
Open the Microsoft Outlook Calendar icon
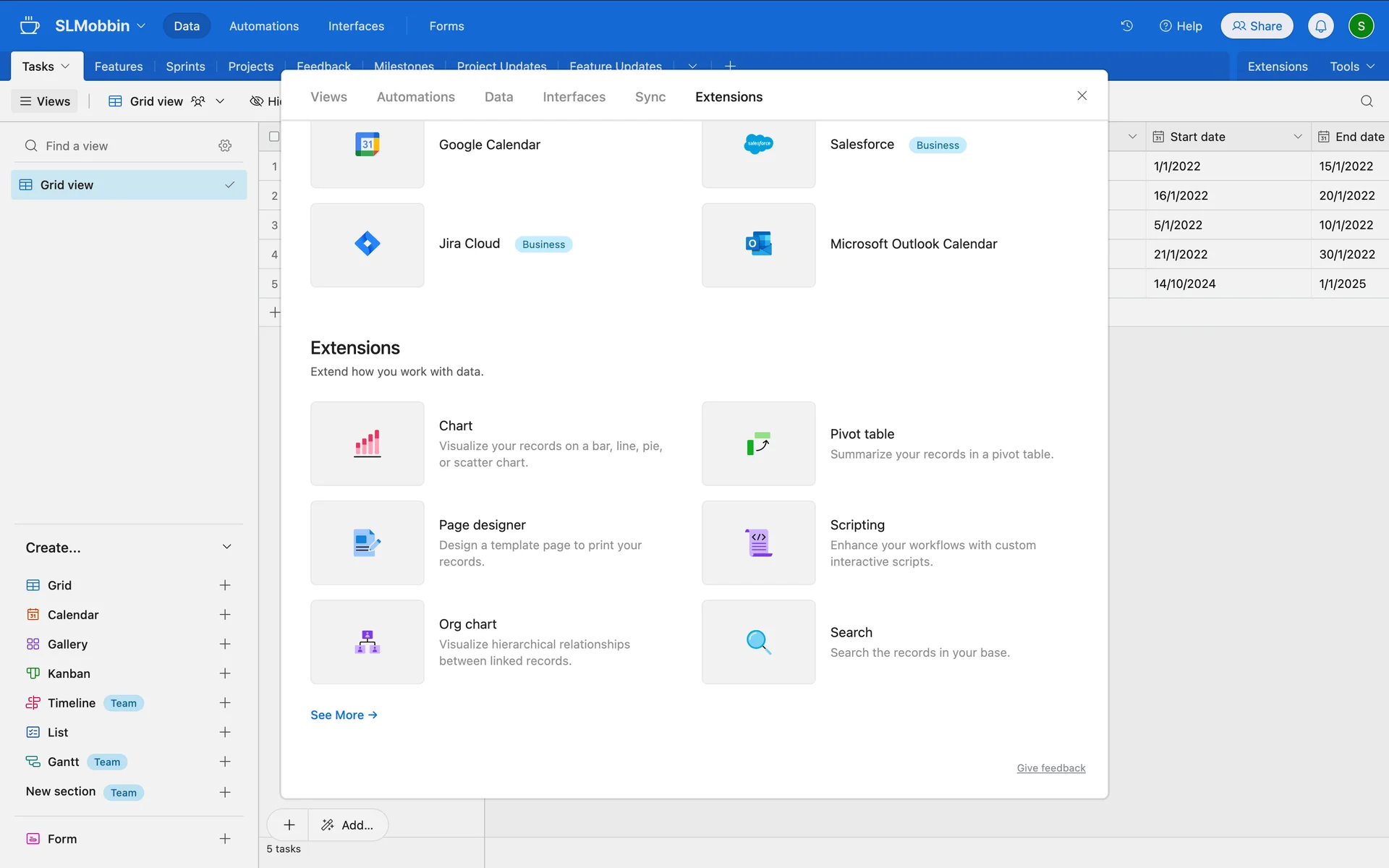[x=758, y=244]
